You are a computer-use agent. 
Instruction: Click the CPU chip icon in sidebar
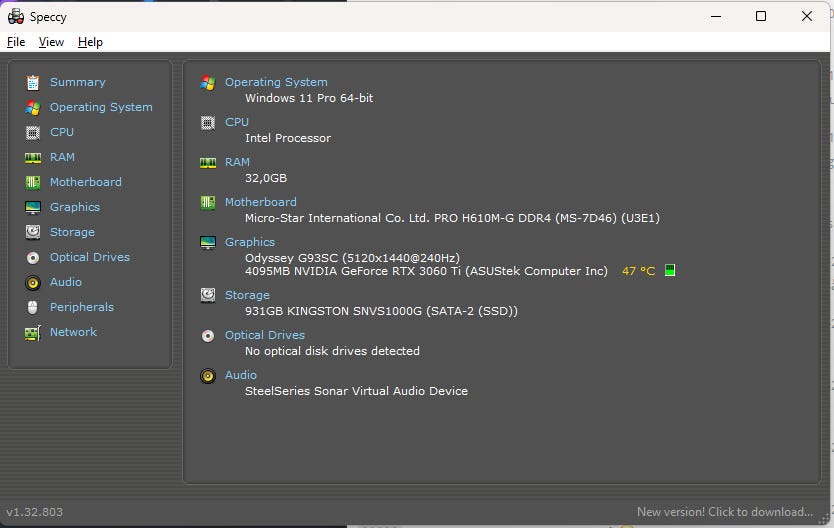pyautogui.click(x=33, y=132)
